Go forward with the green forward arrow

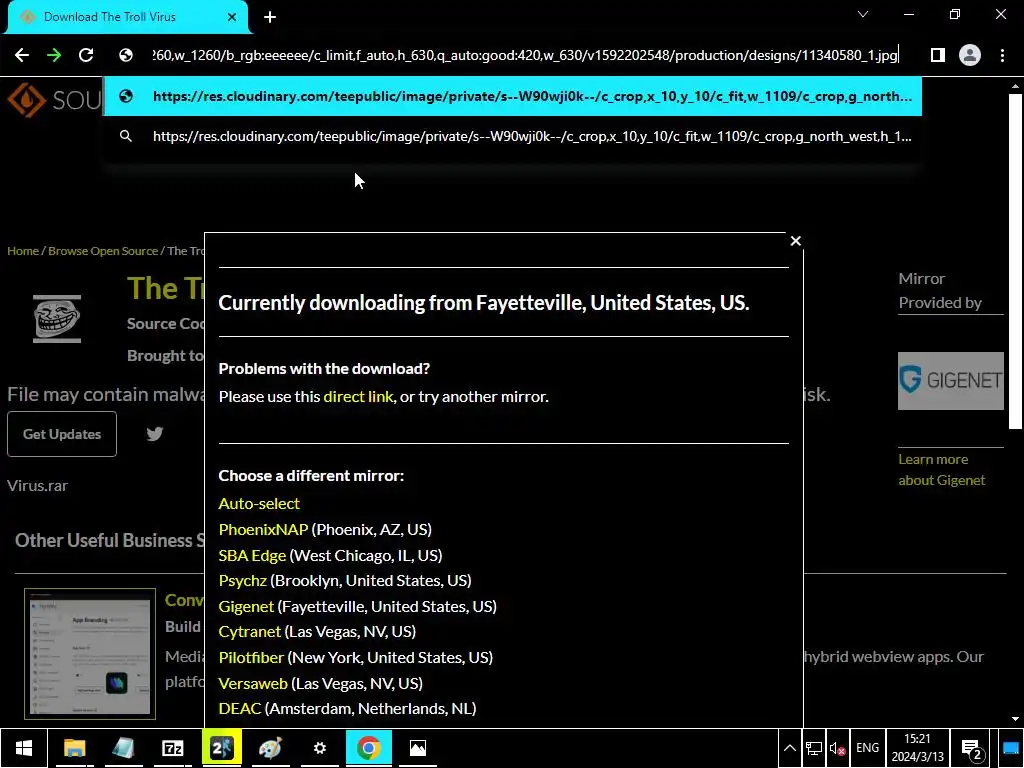coord(54,55)
